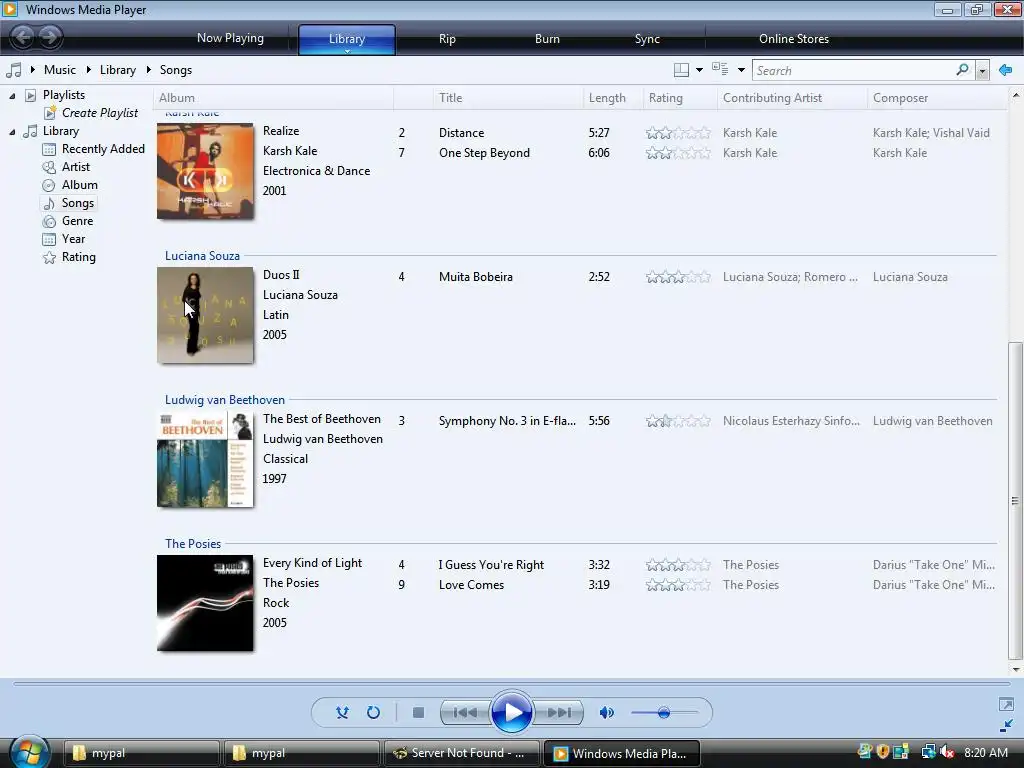This screenshot has width=1024, height=768.
Task: Adjust the volume slider
Action: pyautogui.click(x=664, y=712)
